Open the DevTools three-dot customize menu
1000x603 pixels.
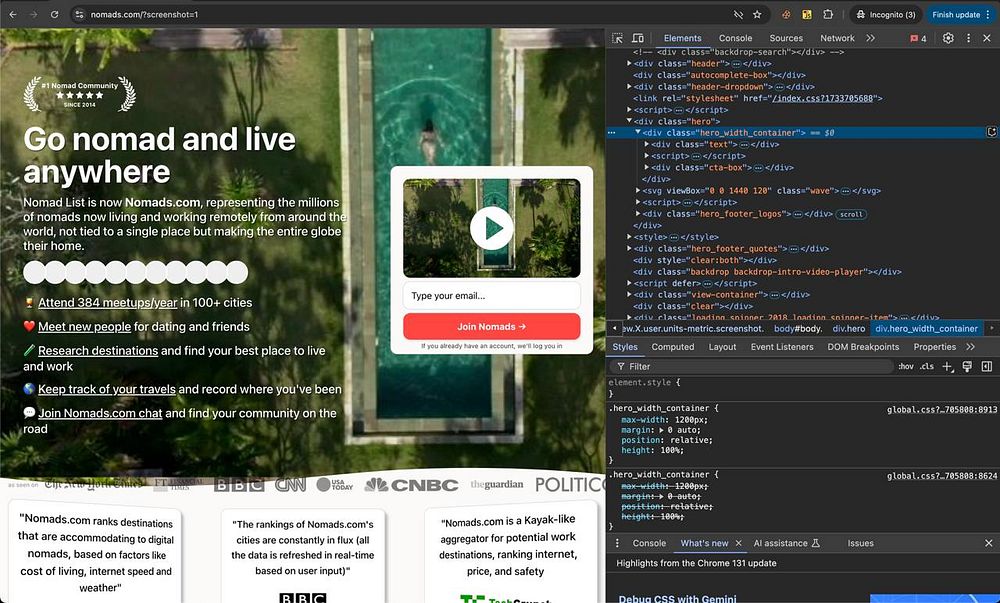click(x=968, y=38)
